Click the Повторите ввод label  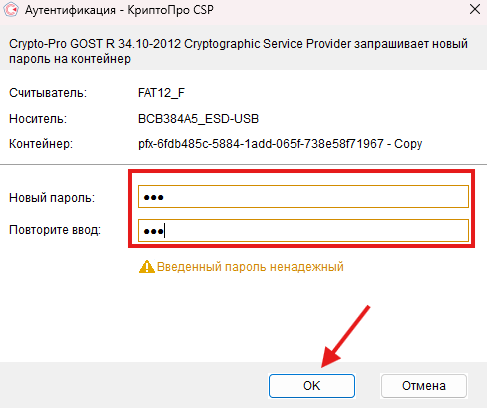pos(55,230)
